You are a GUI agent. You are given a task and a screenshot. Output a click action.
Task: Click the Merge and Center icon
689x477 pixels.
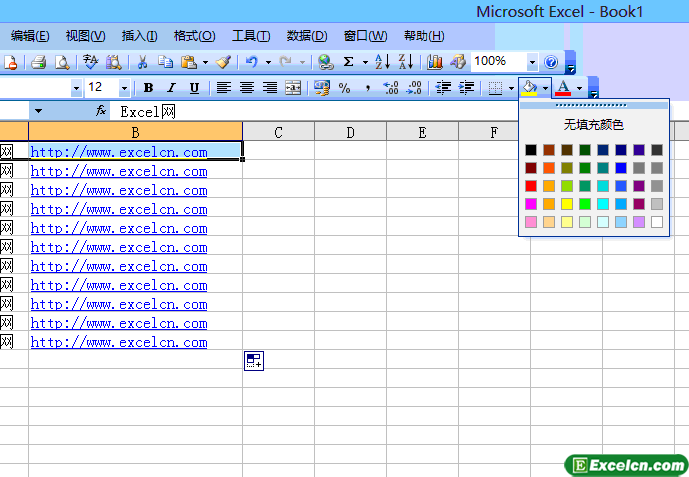click(x=293, y=88)
